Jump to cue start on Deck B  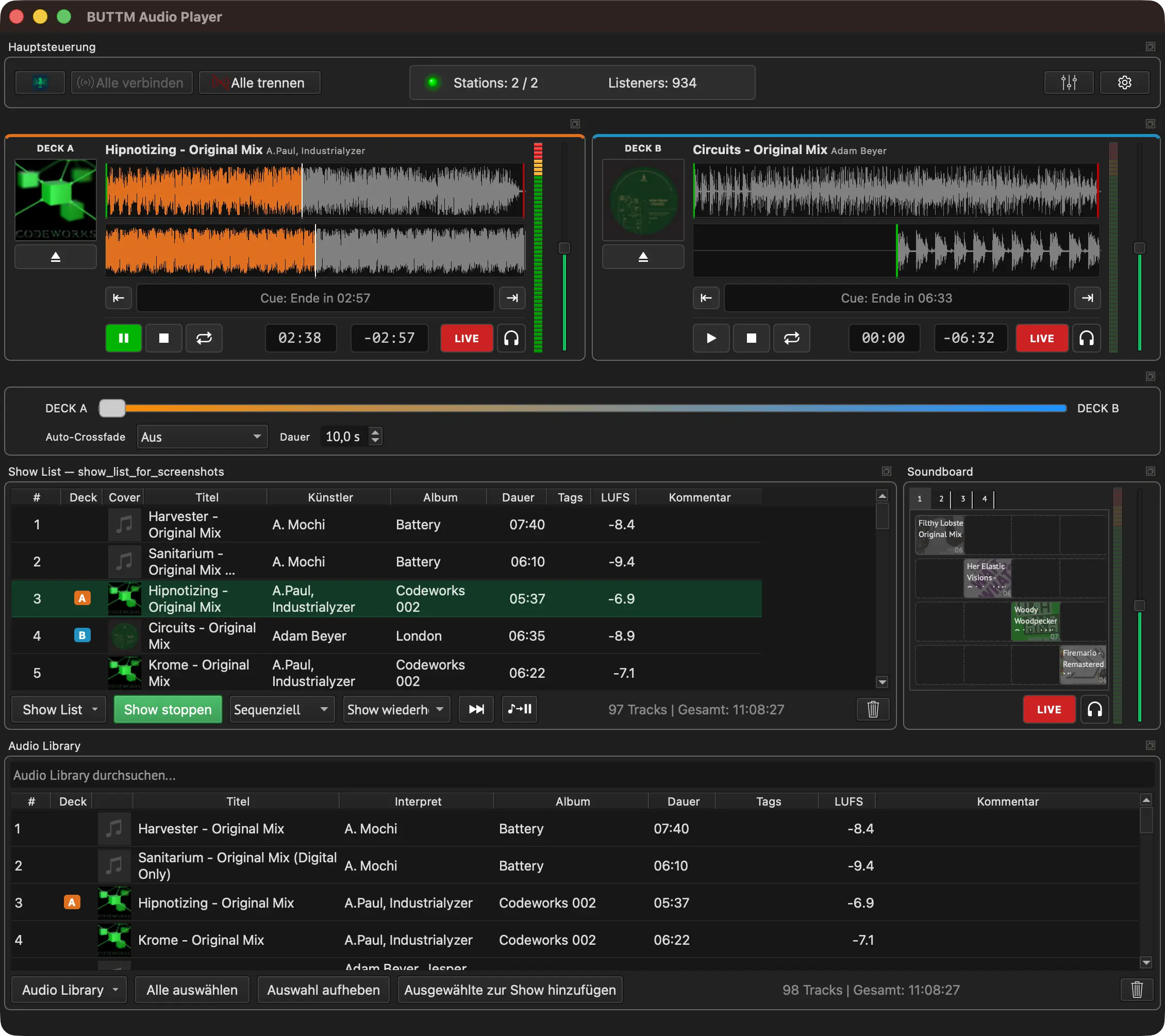tap(706, 298)
